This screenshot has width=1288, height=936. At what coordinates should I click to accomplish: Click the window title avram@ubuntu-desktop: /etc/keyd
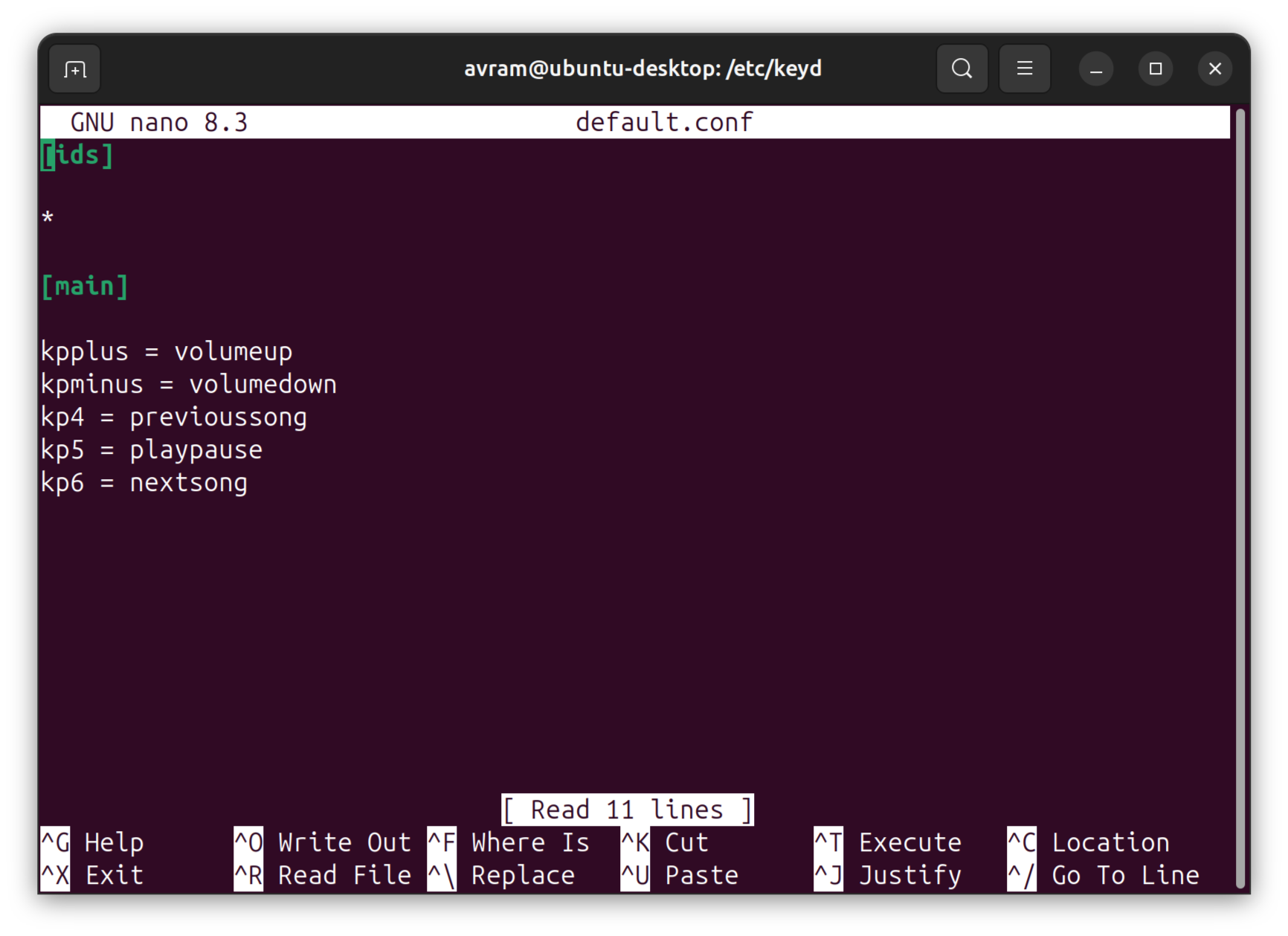643,68
